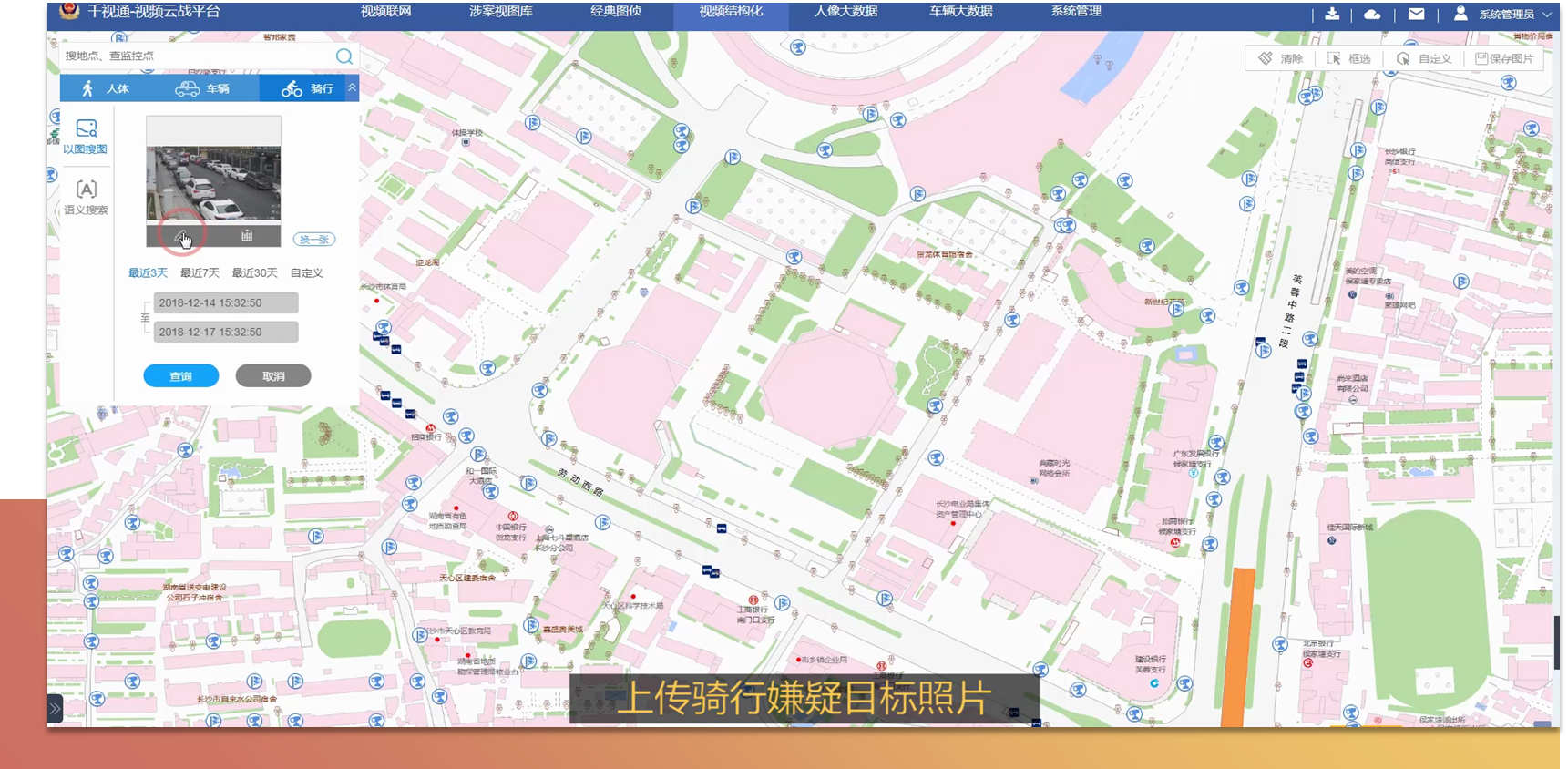Click the 长沙市体育局 map label
The width and height of the screenshot is (1568, 769).
coord(384,286)
